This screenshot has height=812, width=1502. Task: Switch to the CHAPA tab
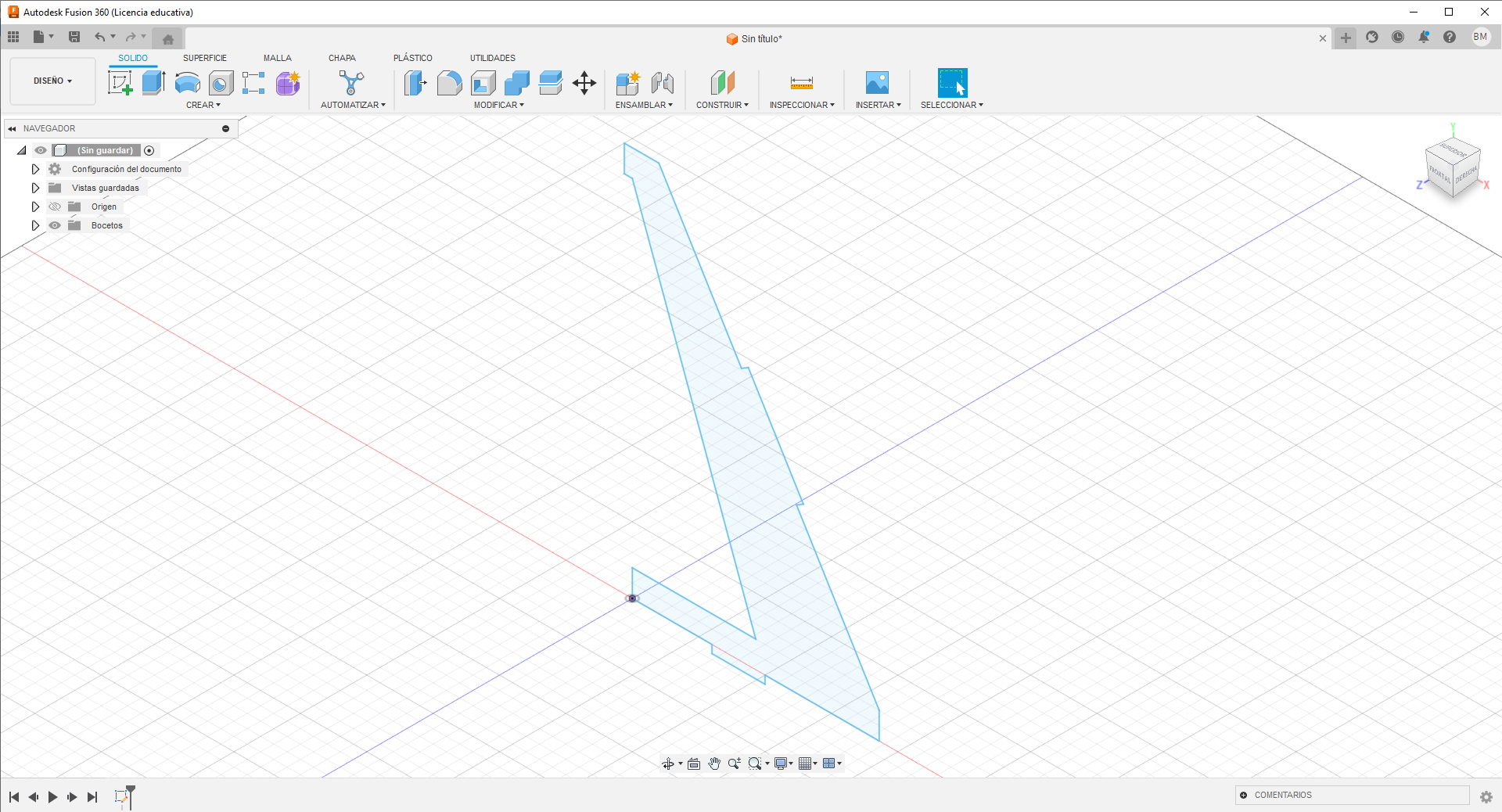click(x=342, y=57)
